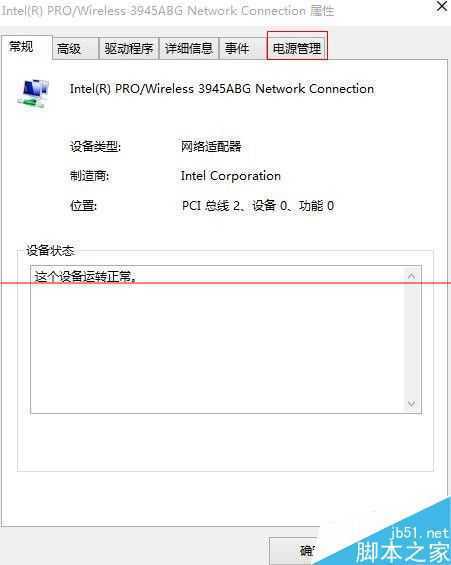
Task: Click the up arrow in device status scrollbar
Action: (411, 276)
